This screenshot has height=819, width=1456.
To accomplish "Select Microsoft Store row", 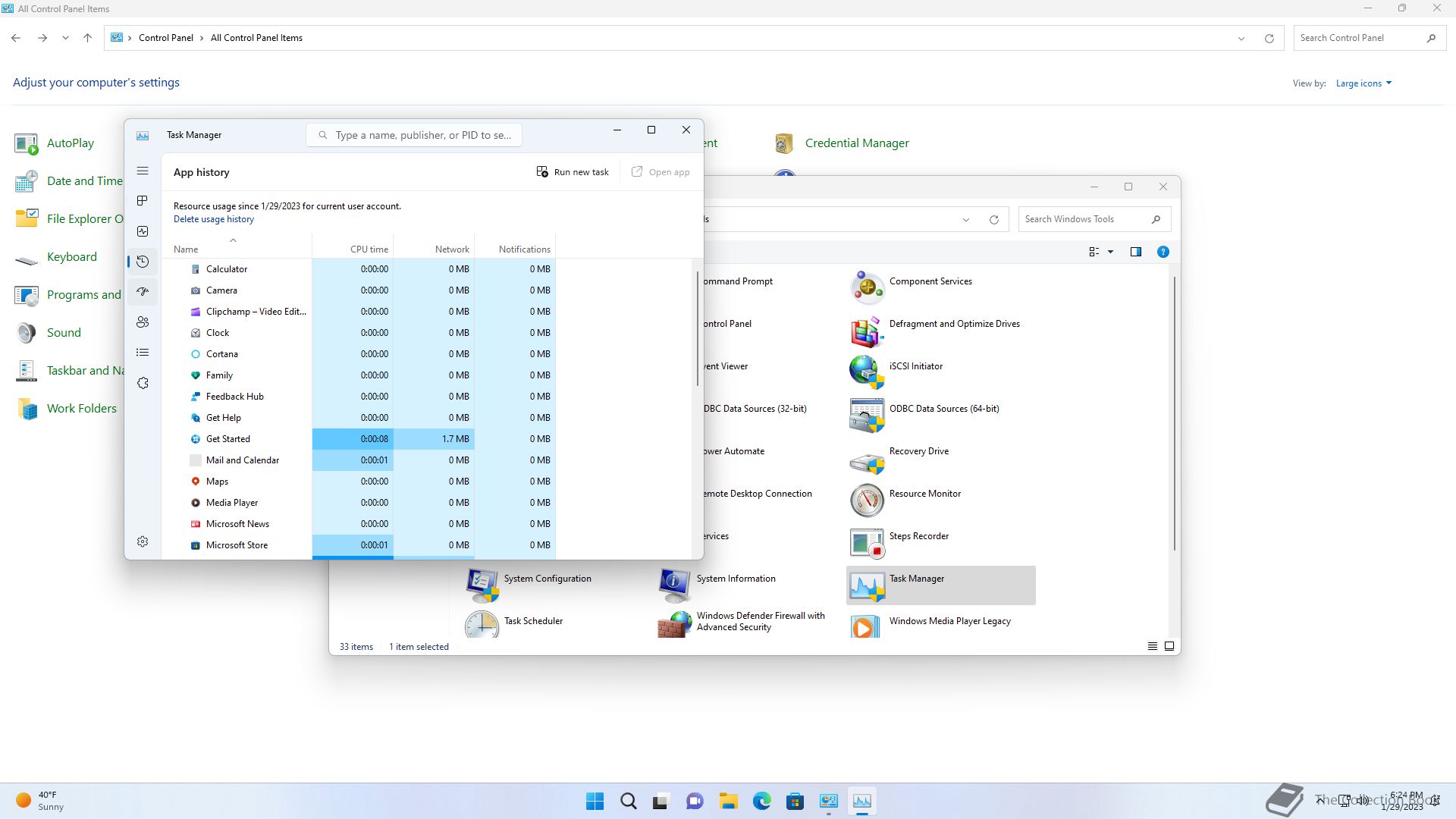I will tap(358, 545).
